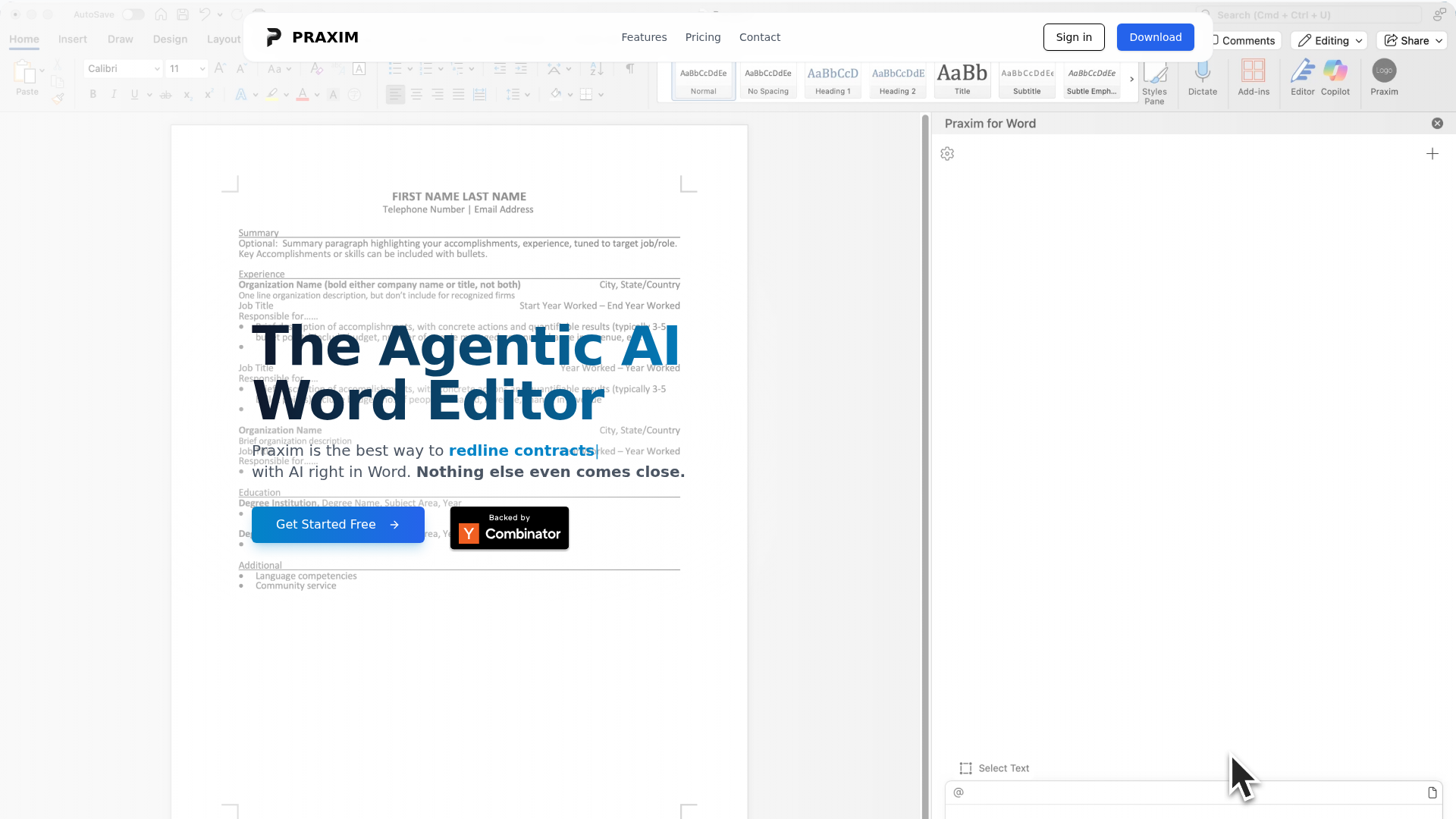Toggle Select Text in Praxim panel
1456x819 pixels.
point(994,768)
